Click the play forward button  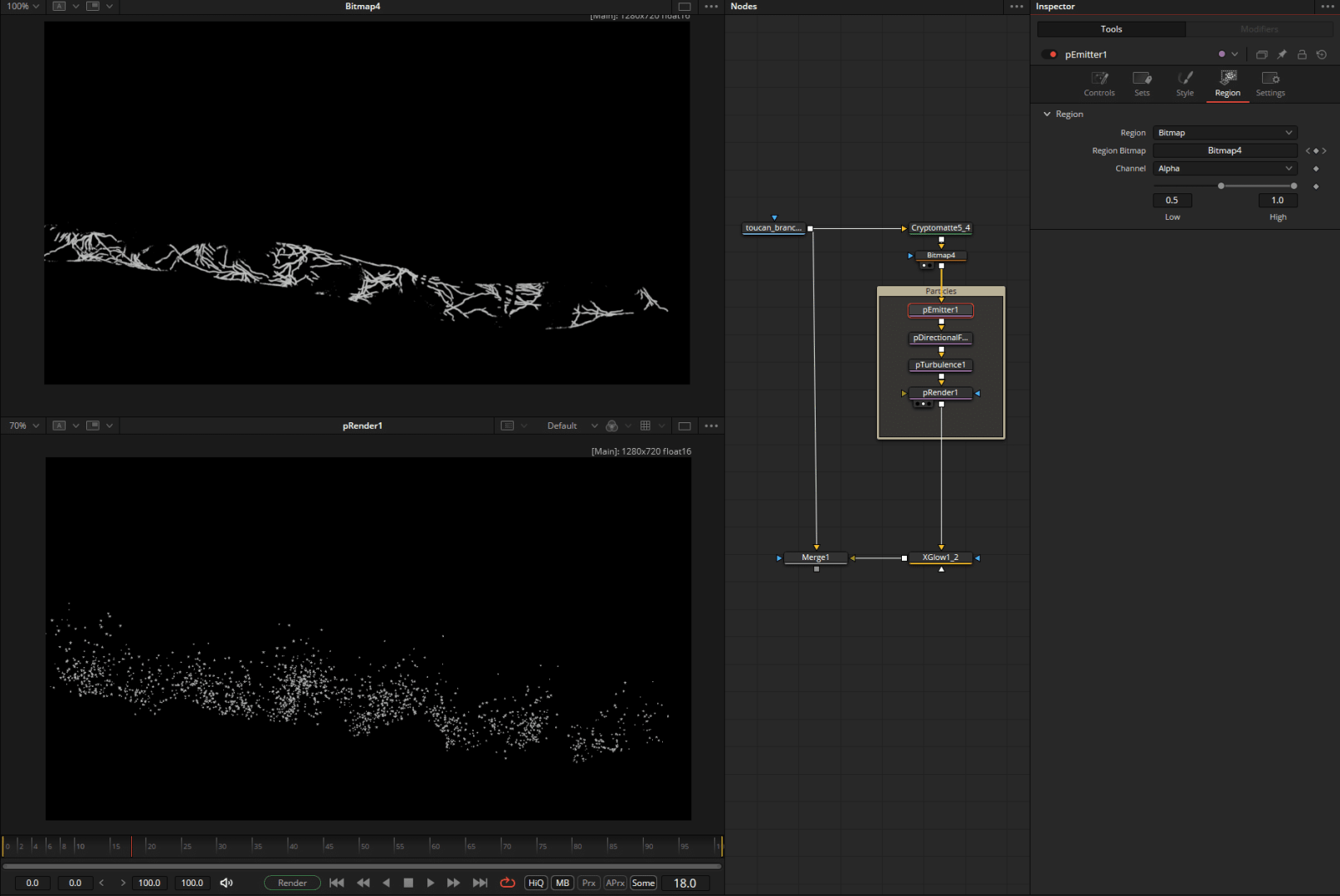pos(431,883)
